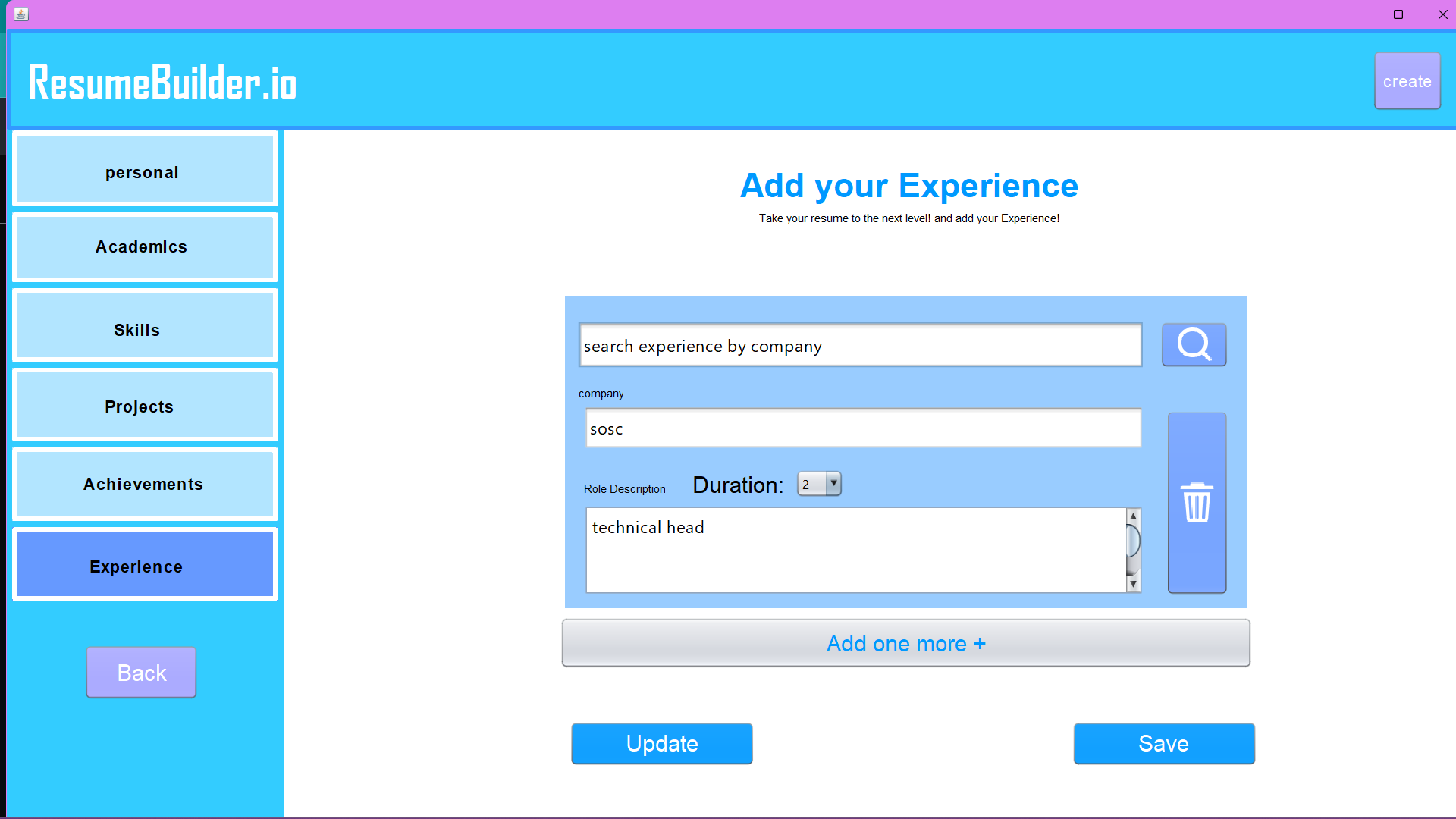Select the Experience sidebar tab
The image size is (1456, 819).
(x=144, y=564)
